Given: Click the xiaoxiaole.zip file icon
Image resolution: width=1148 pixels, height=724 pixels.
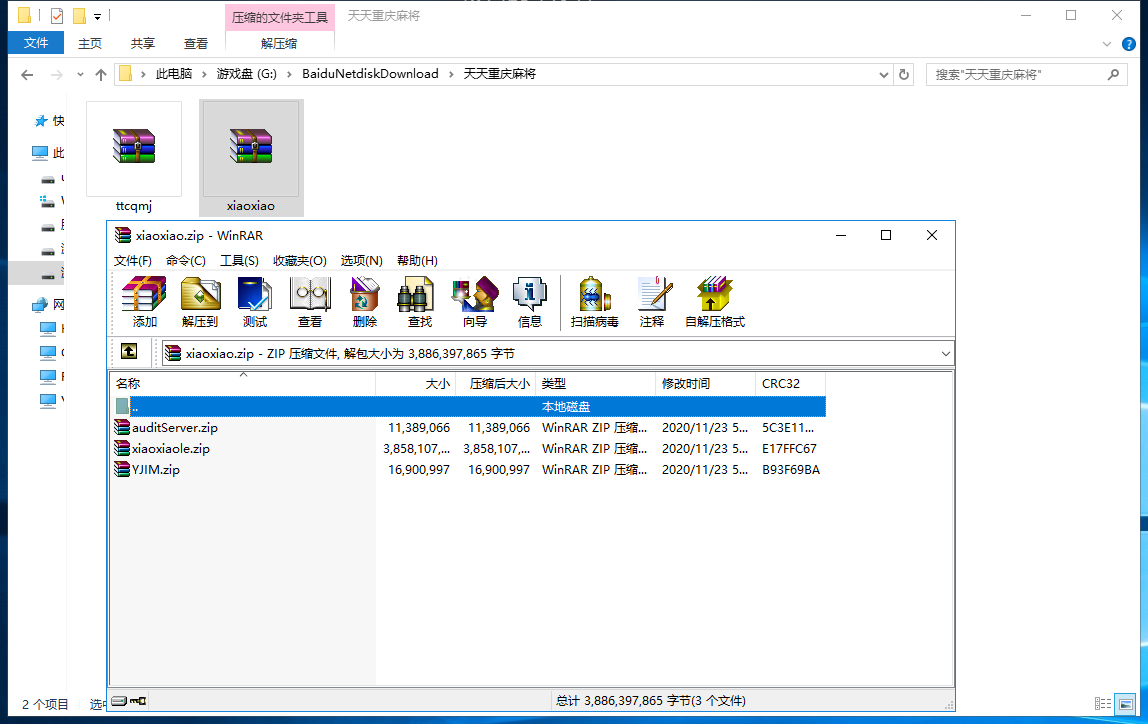Looking at the screenshot, I should [122, 448].
